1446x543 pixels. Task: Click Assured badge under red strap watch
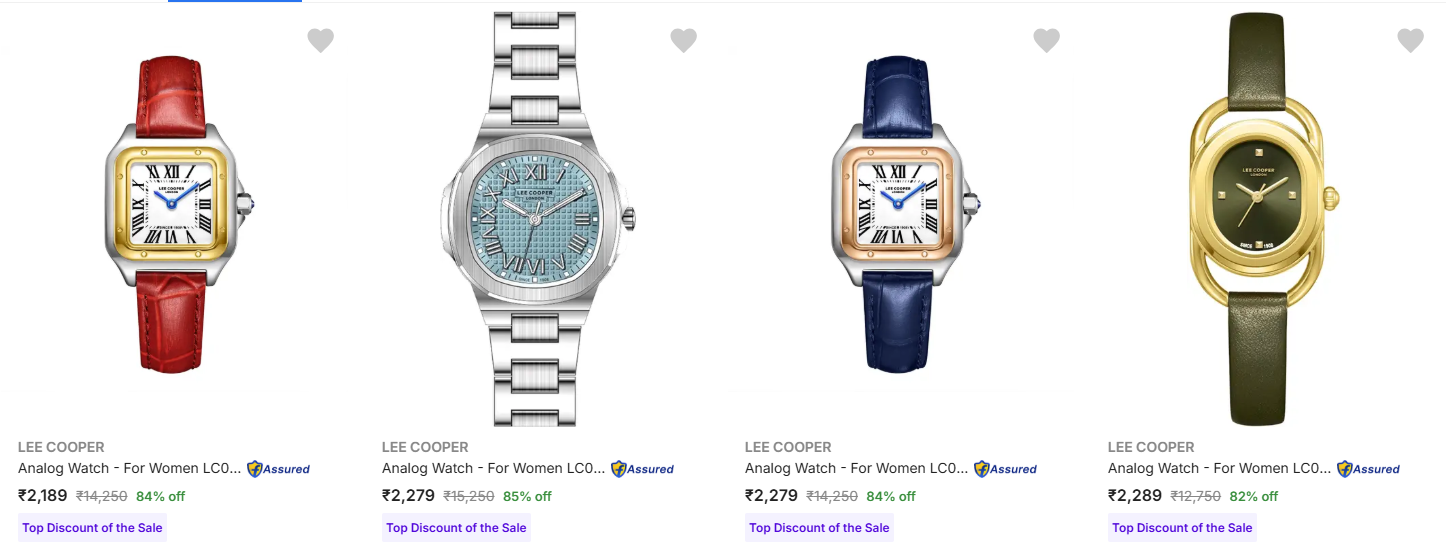point(279,468)
